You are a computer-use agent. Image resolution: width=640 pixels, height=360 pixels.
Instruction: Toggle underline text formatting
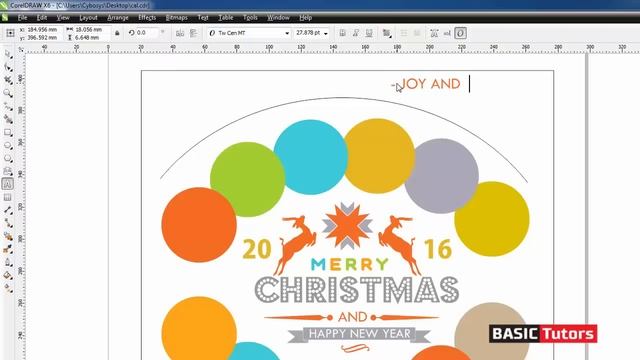pyautogui.click(x=369, y=33)
